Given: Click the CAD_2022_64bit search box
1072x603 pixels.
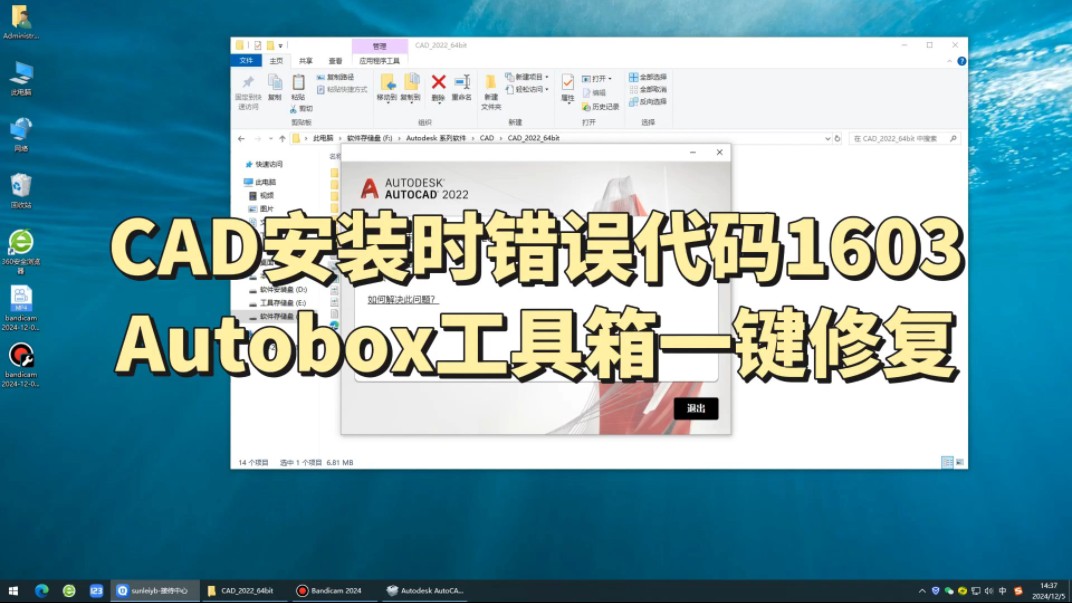Looking at the screenshot, I should [898, 138].
